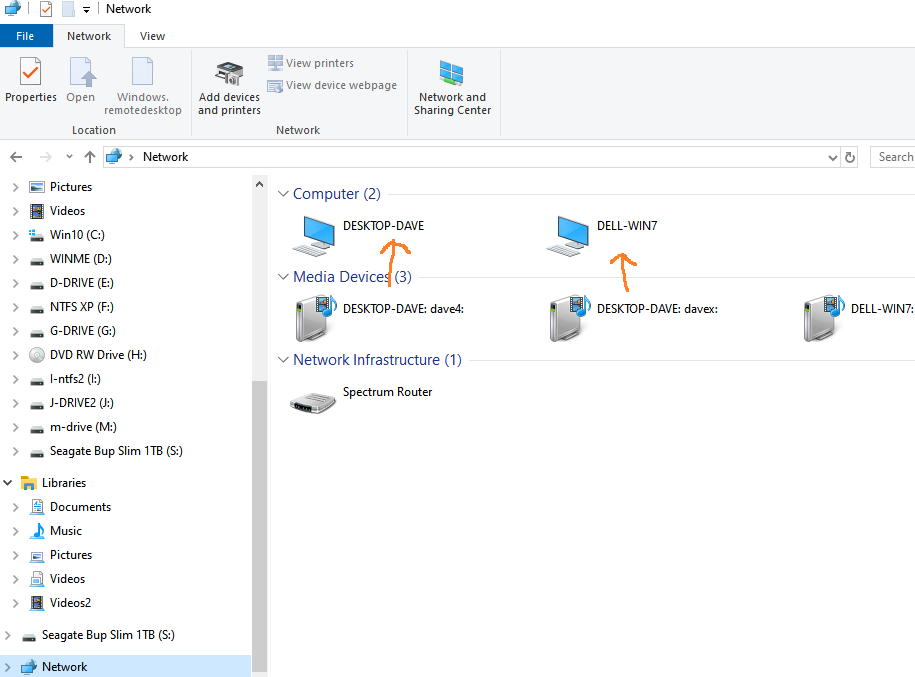Expand the Network tree node

pos(8,667)
